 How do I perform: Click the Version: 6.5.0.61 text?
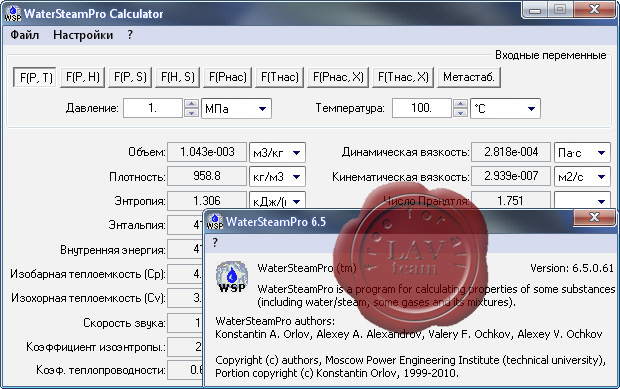572,268
